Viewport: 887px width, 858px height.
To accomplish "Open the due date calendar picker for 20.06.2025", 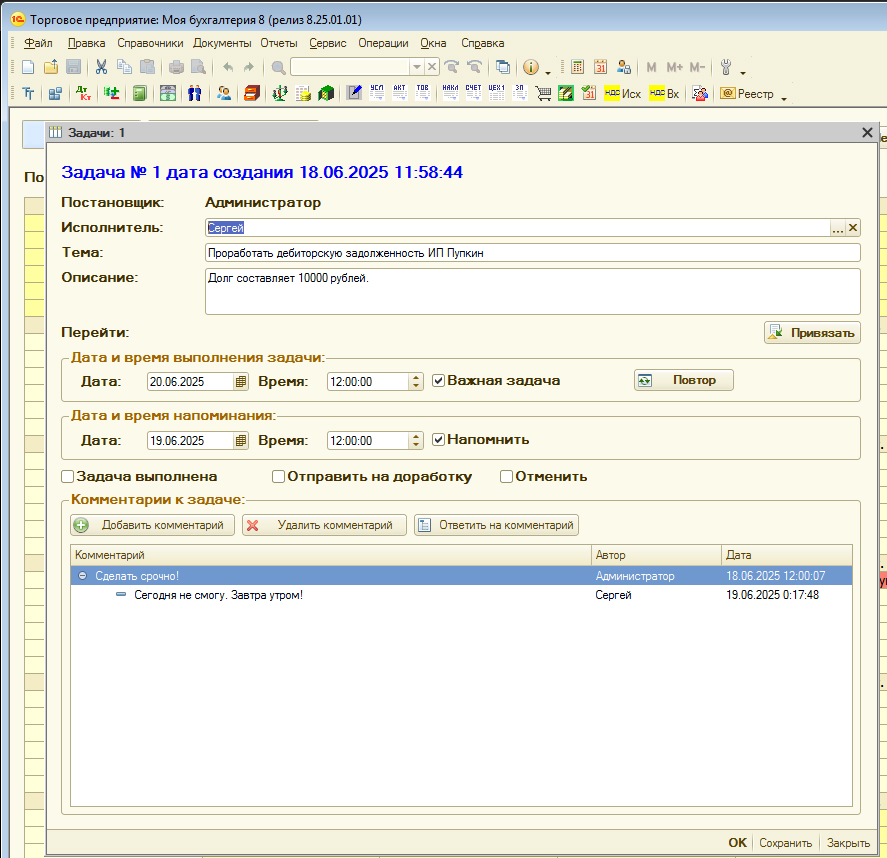I will point(240,381).
